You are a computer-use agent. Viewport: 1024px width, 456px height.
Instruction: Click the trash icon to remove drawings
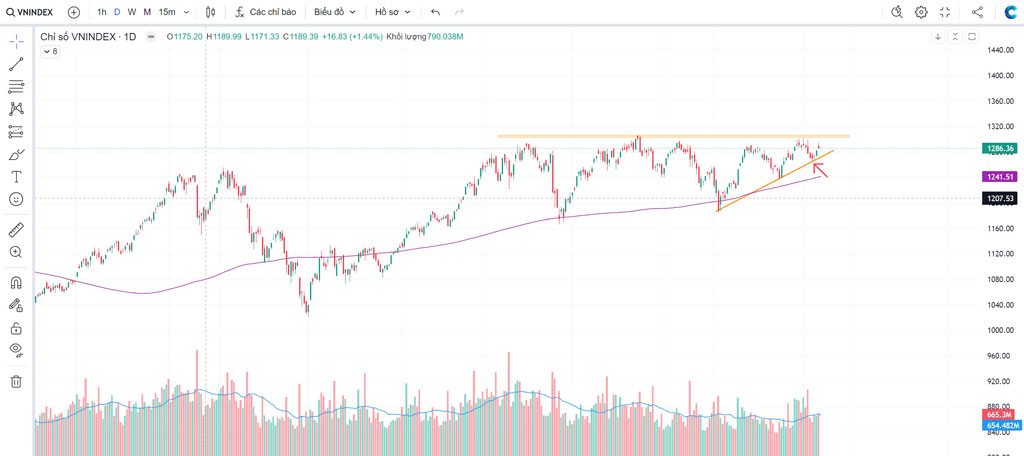(16, 381)
